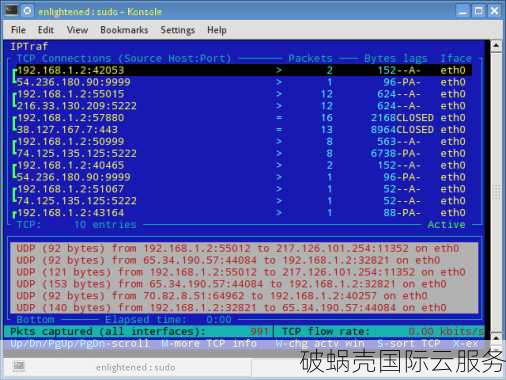This screenshot has width=506, height=380.
Task: Open the Edit menu
Action: [x=46, y=30]
